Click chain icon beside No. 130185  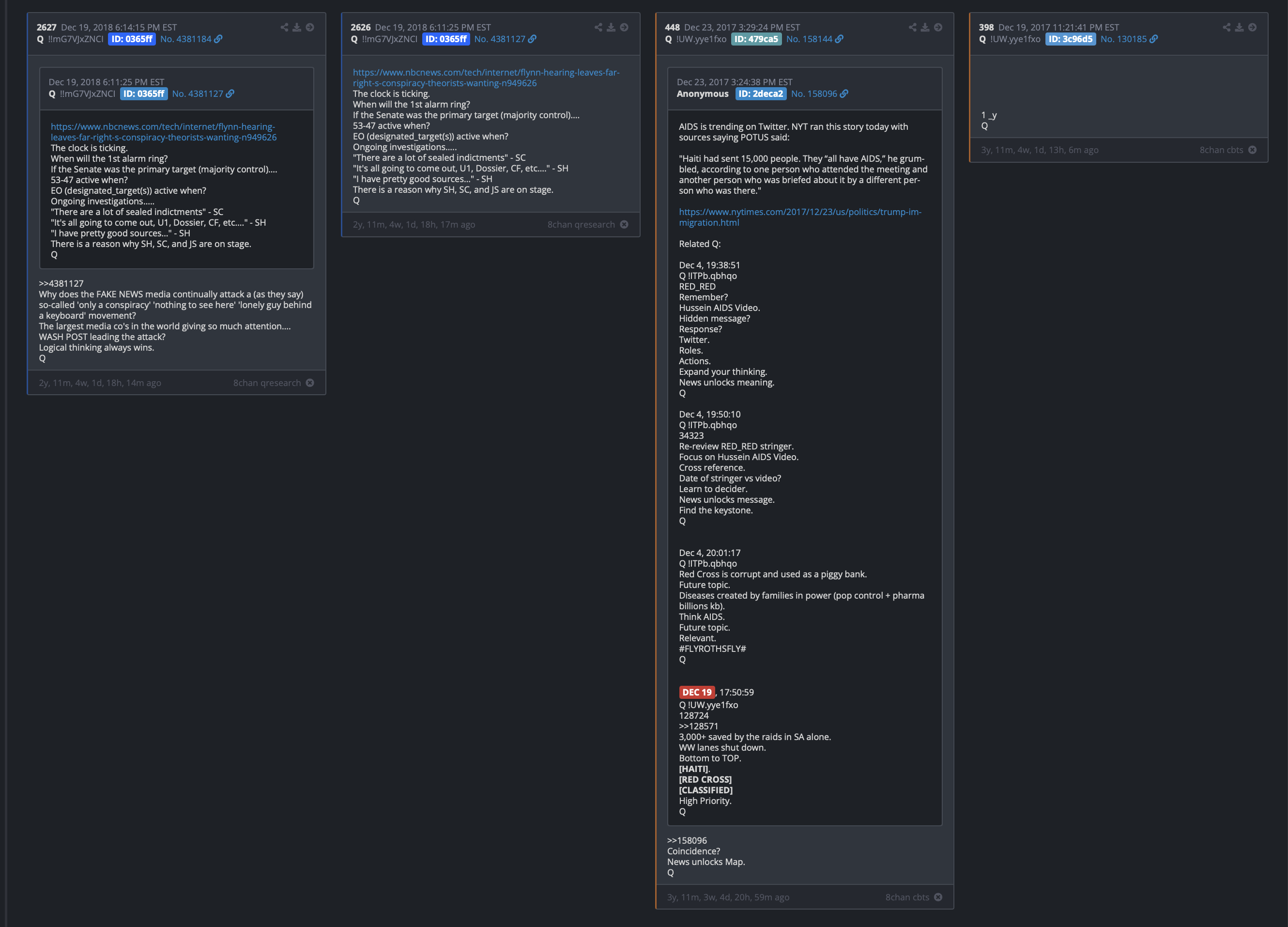1153,39
